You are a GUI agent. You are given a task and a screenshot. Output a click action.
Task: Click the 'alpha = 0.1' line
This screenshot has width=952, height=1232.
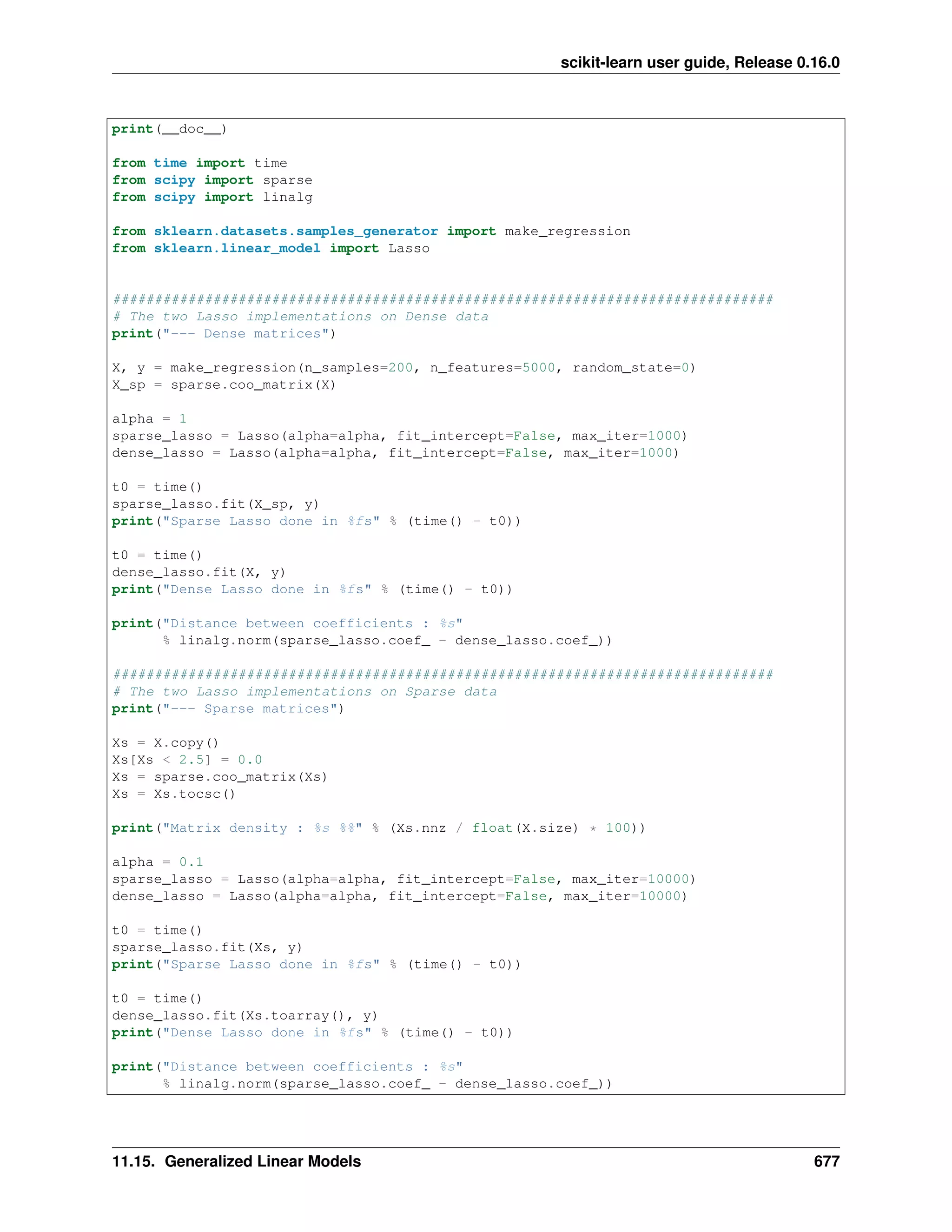tap(158, 862)
